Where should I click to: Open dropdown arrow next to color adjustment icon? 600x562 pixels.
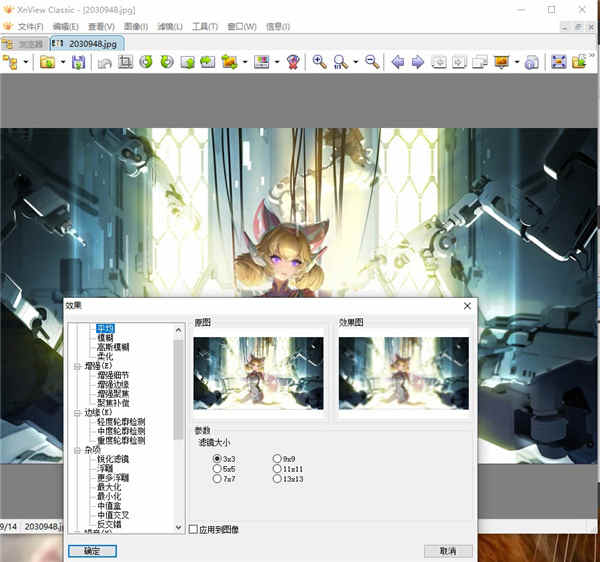(x=277, y=62)
